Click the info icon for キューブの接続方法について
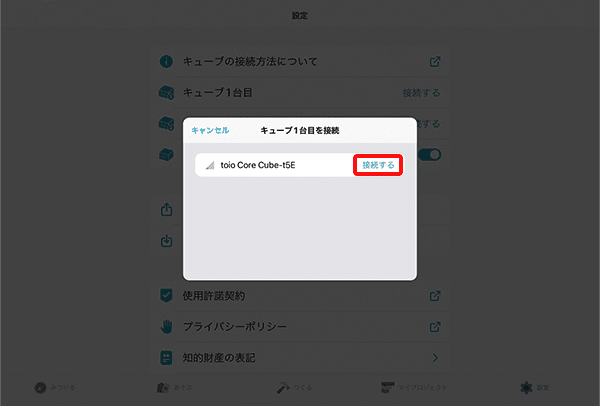The width and height of the screenshot is (600, 406). click(x=166, y=61)
